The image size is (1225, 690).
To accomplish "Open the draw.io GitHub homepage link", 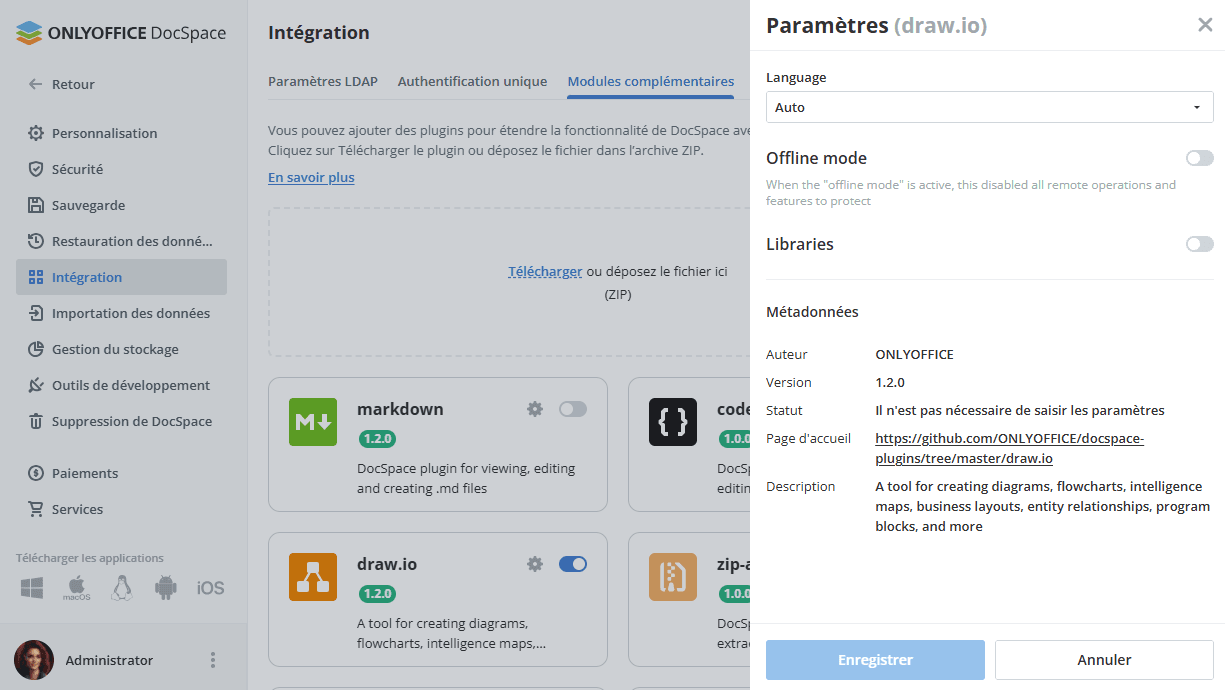I will pyautogui.click(x=1008, y=448).
